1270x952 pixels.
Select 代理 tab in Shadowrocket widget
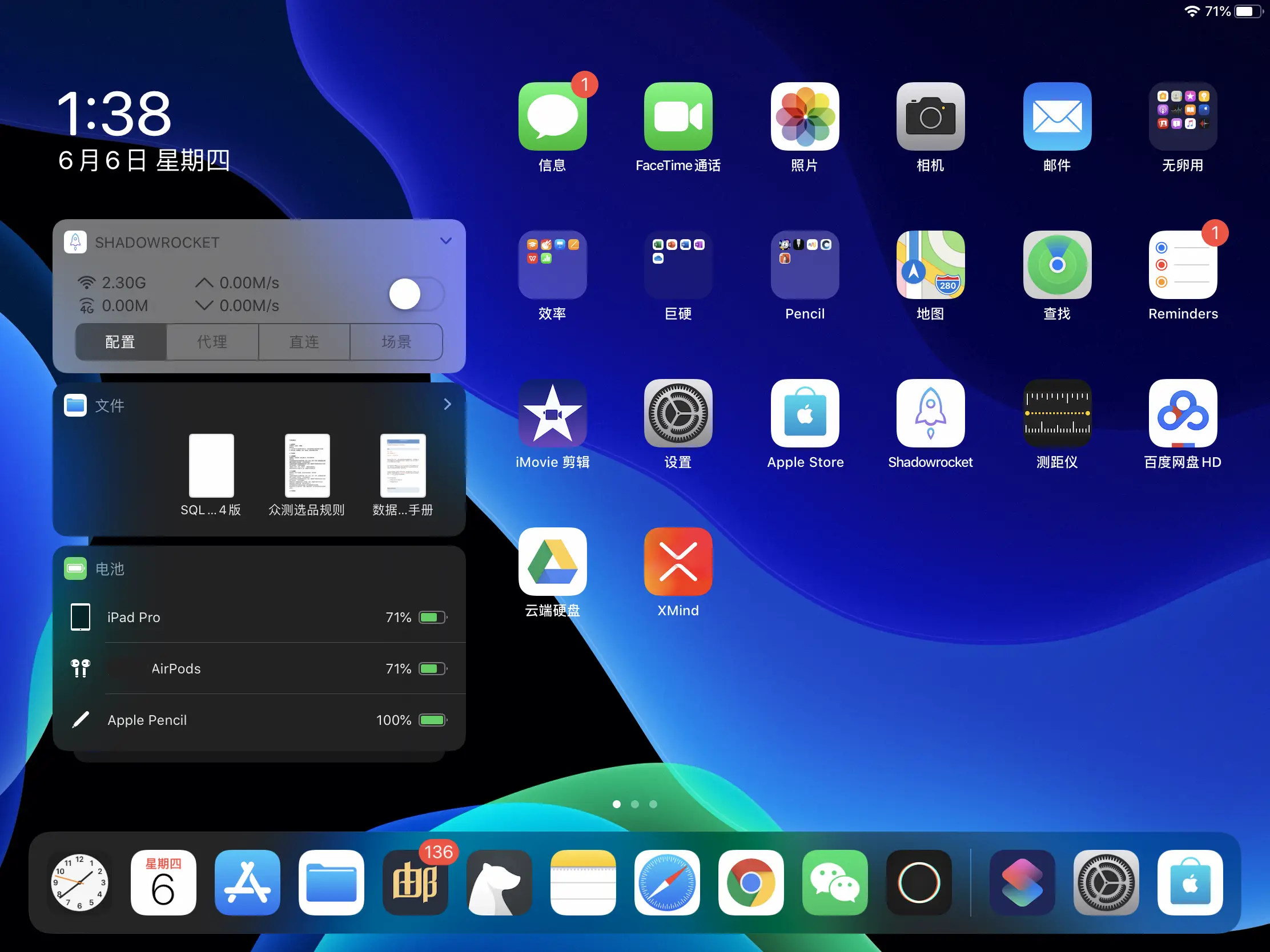(x=212, y=343)
